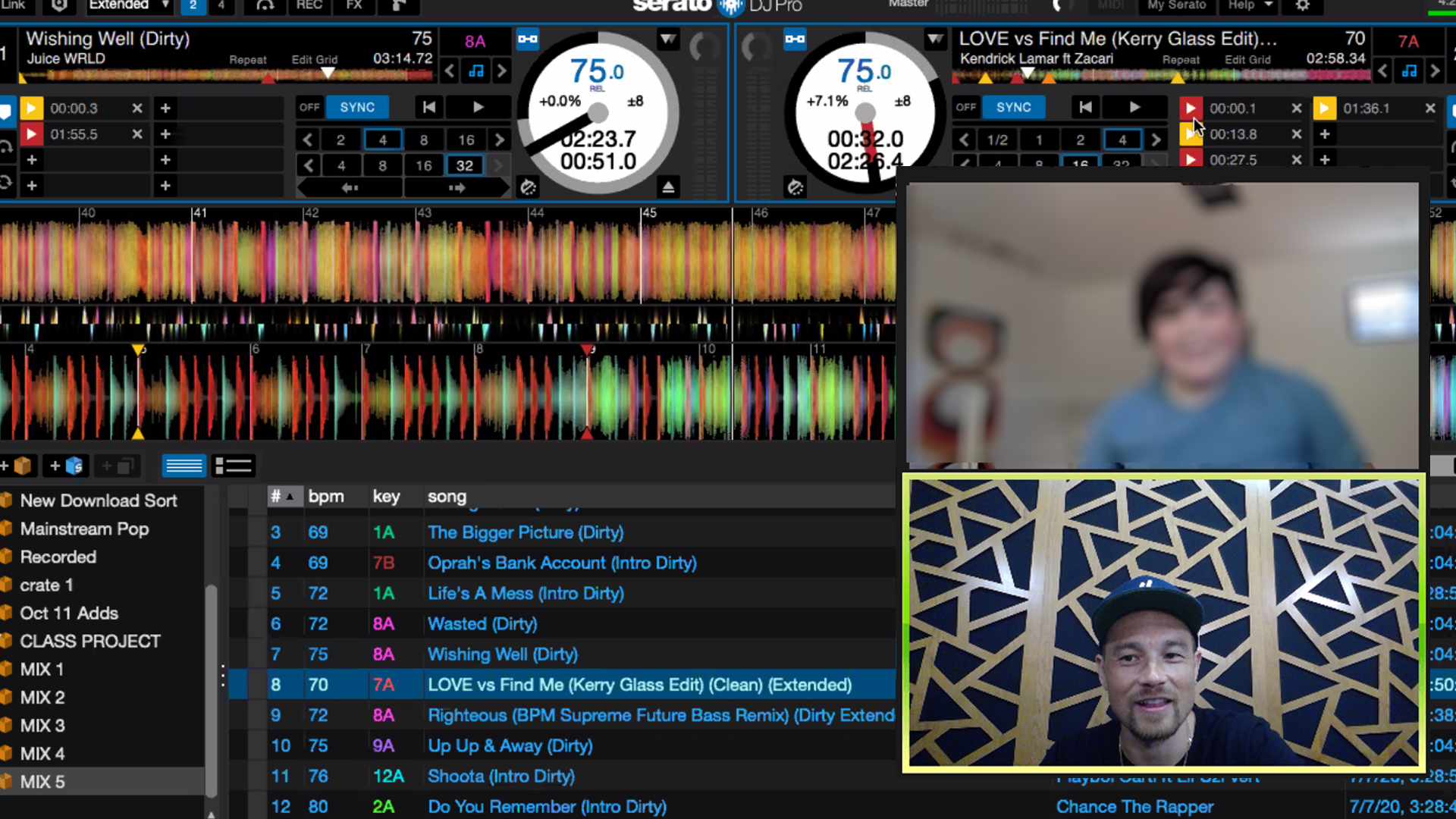Click the add smart crate icon

point(67,466)
